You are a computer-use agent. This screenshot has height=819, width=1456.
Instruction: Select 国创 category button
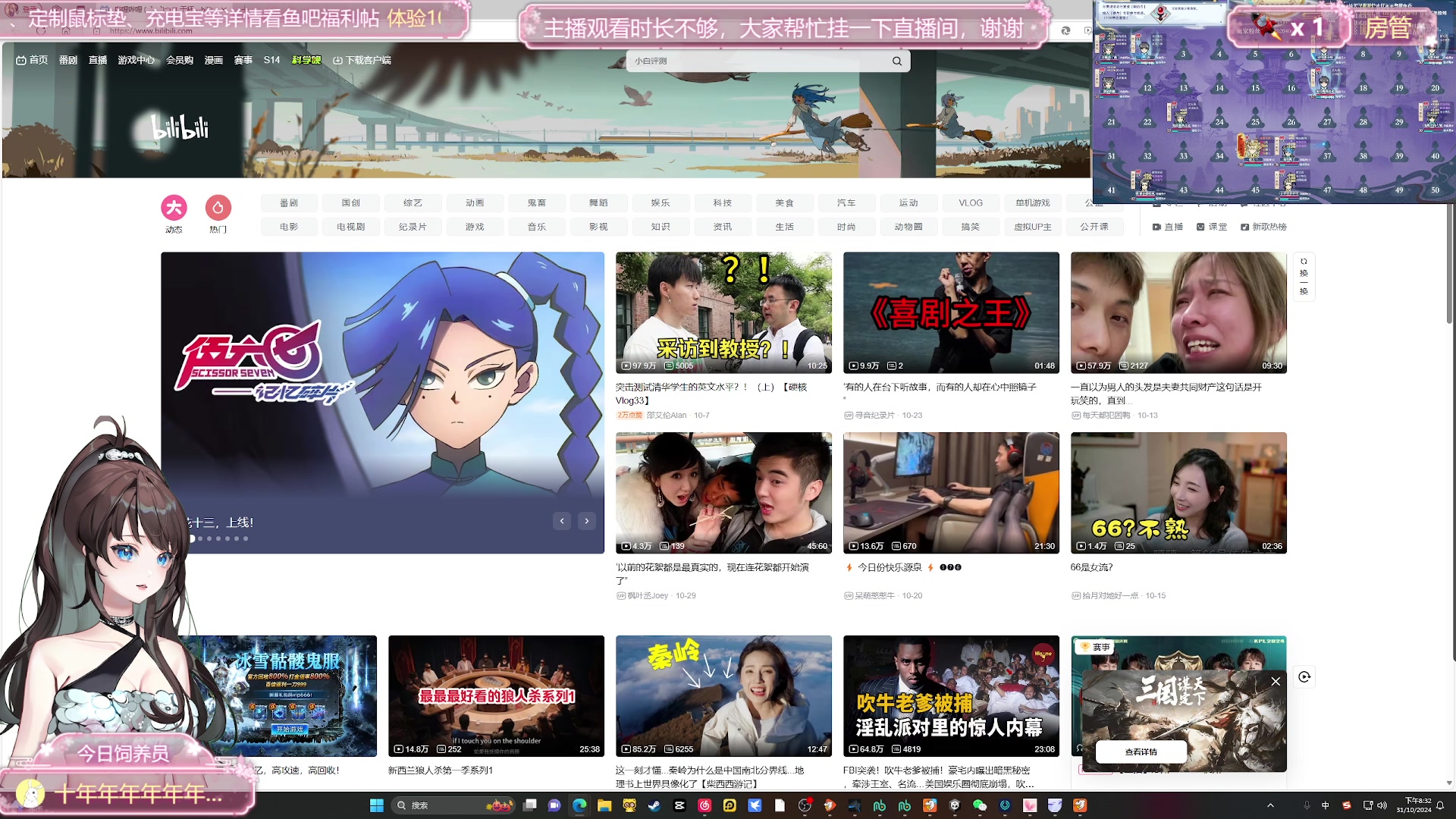tap(351, 202)
